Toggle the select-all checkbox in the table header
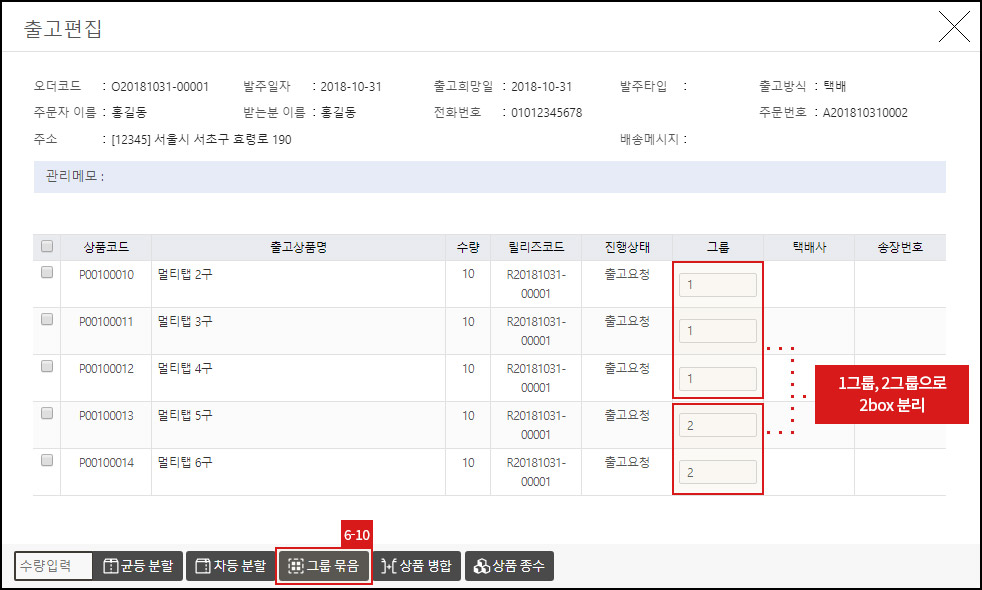 click(45, 247)
